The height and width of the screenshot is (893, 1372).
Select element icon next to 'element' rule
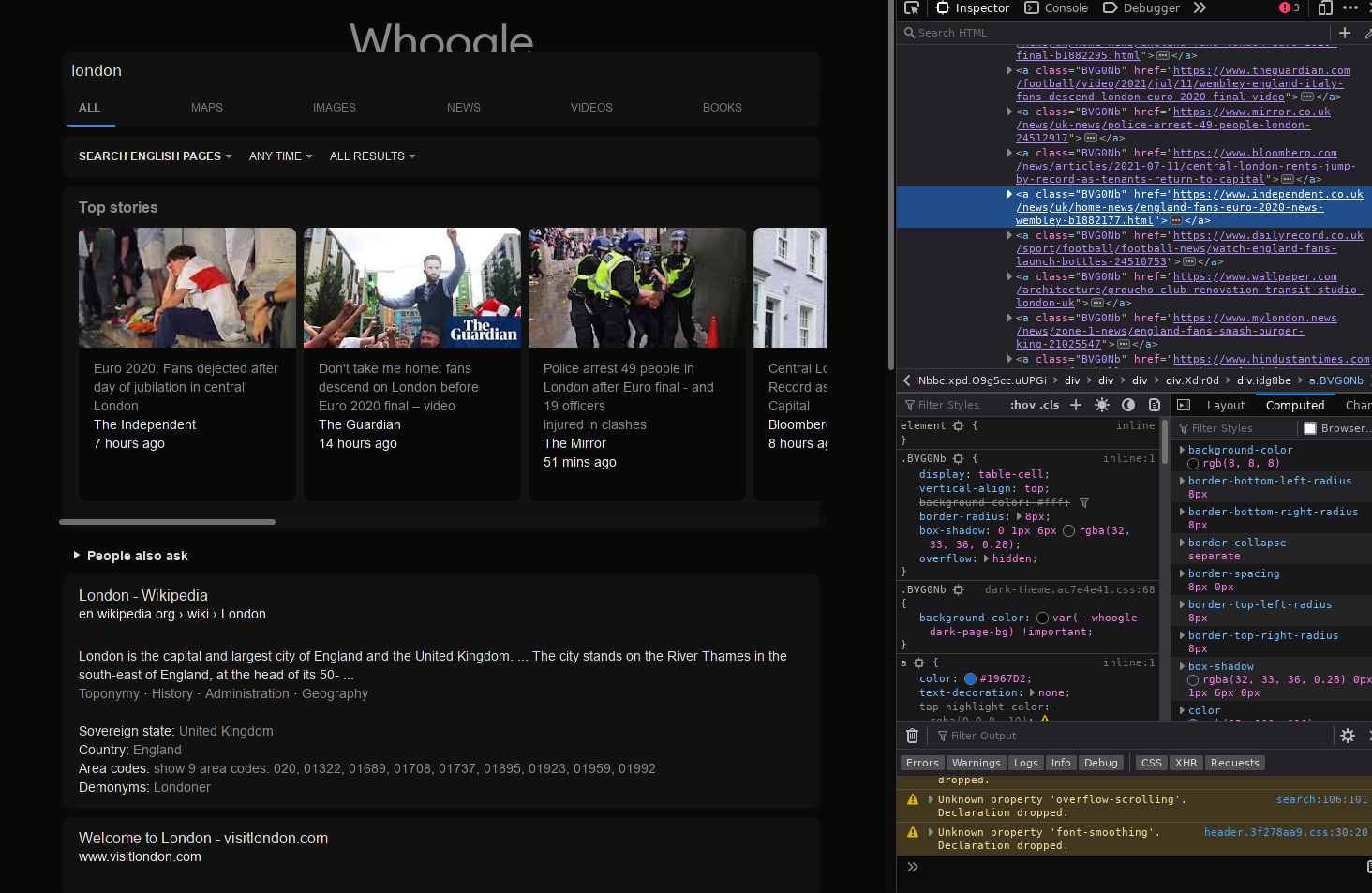(959, 426)
